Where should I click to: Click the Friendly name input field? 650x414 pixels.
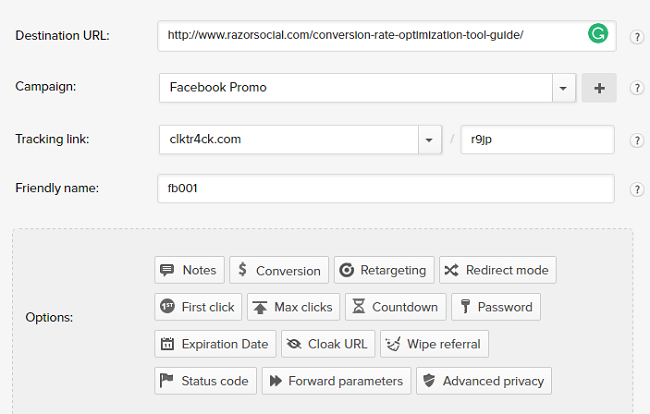pyautogui.click(x=385, y=188)
